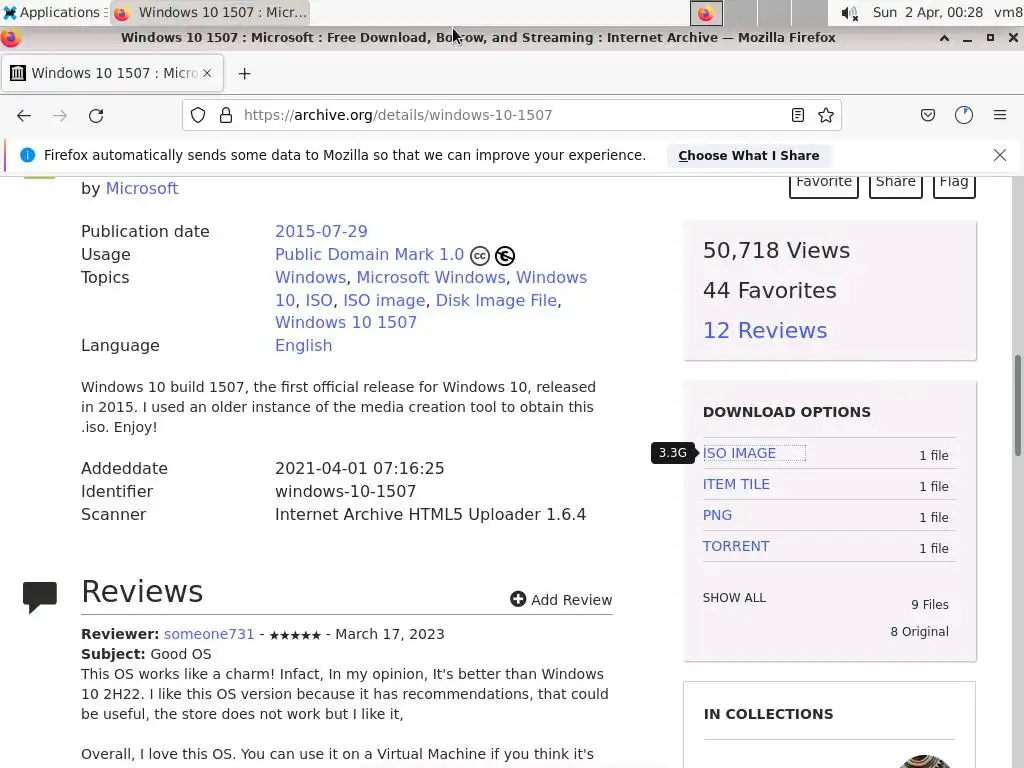Click the volume muted icon in system tray

(849, 13)
